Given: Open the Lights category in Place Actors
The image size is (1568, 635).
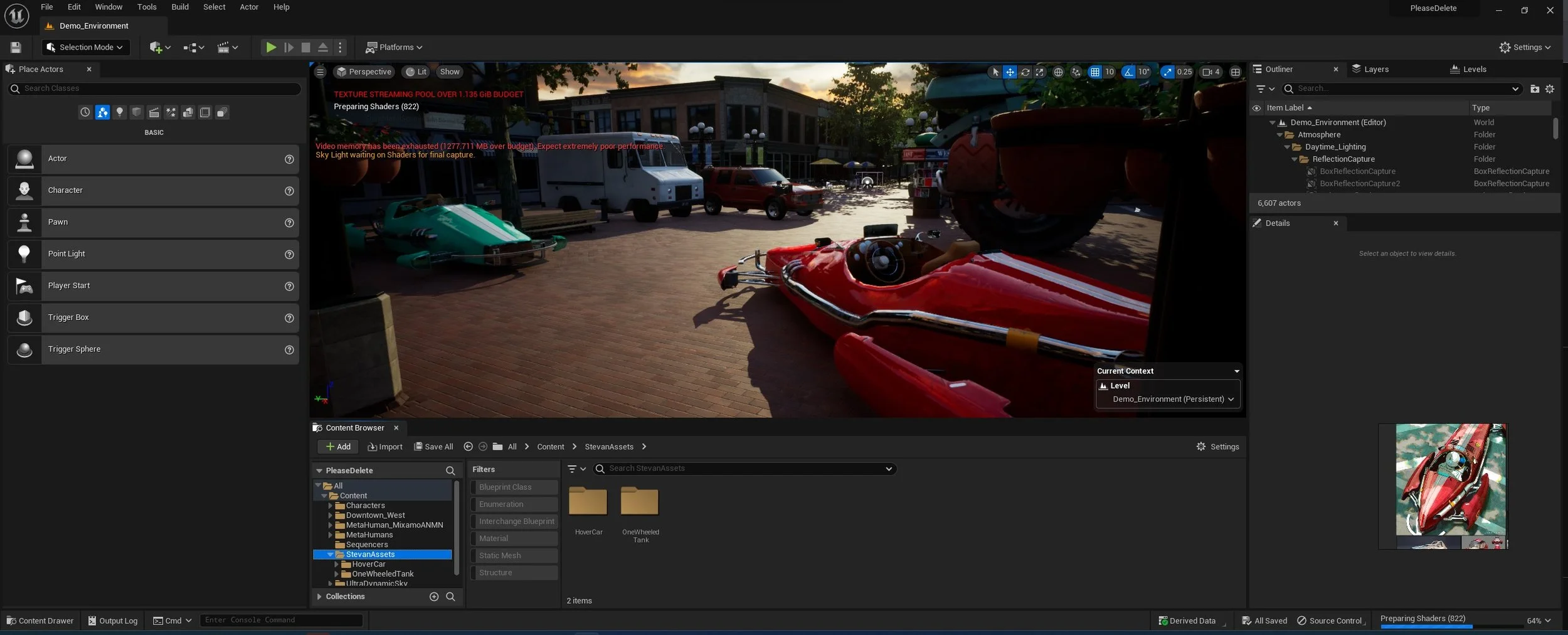Looking at the screenshot, I should coord(120,112).
